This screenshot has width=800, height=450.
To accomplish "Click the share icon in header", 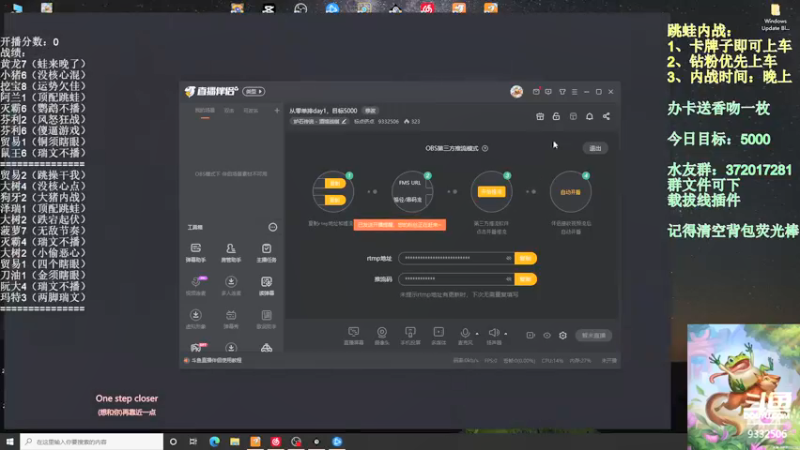I will coord(606,116).
